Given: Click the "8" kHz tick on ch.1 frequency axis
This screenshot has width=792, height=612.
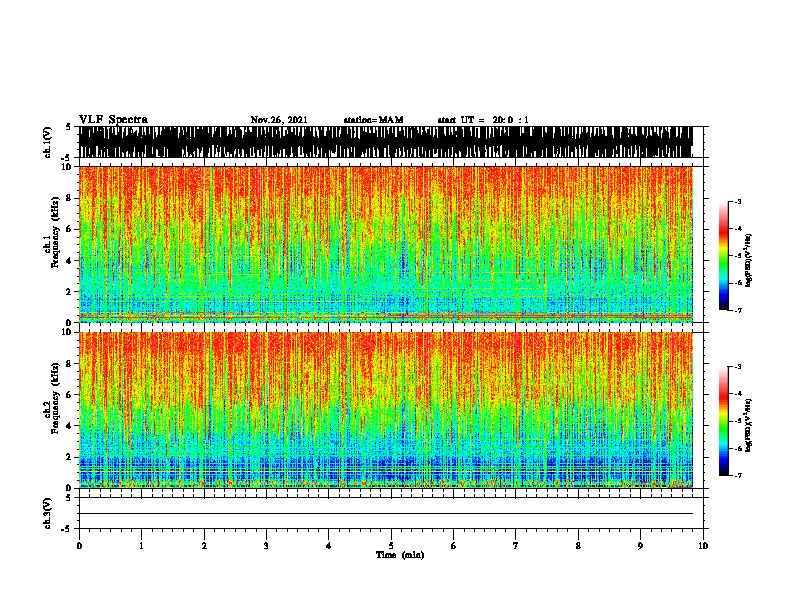Looking at the screenshot, I should 70,198.
